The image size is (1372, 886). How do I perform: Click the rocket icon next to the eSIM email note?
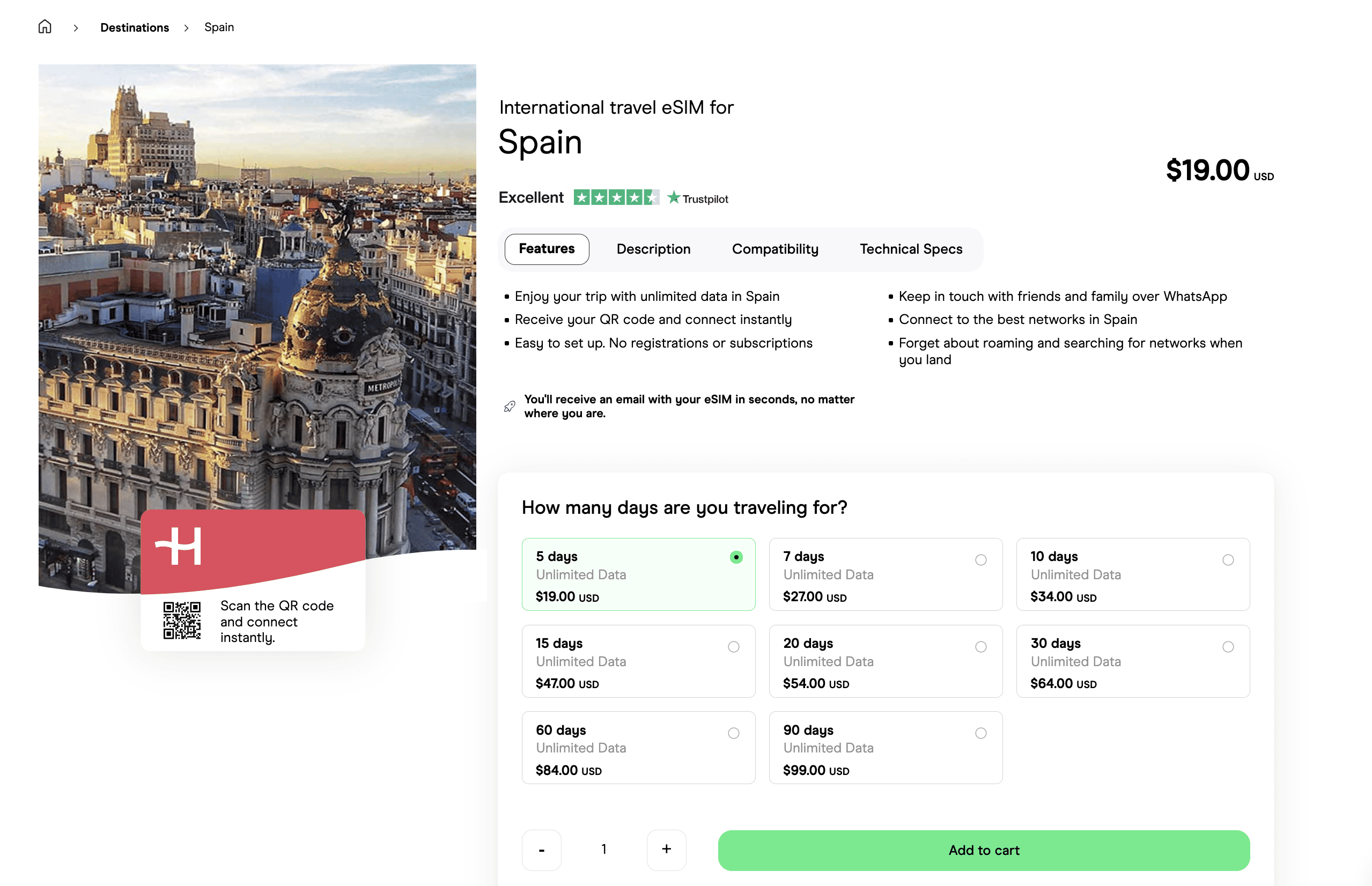[x=508, y=405]
